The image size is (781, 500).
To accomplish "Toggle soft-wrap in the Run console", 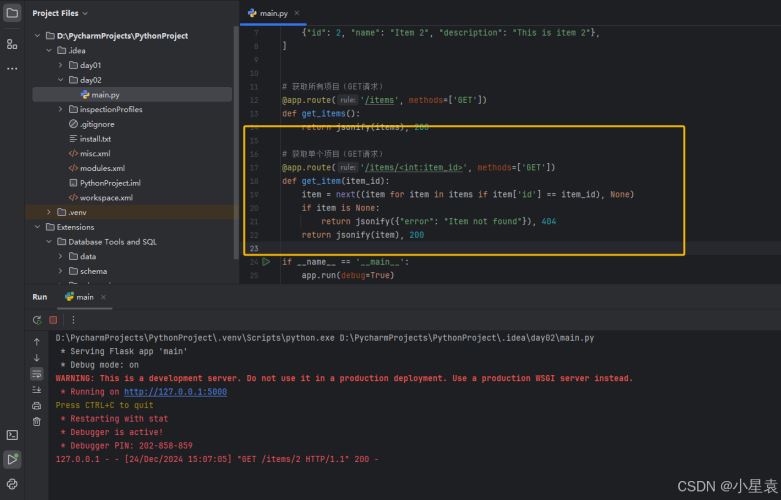I will pos(37,373).
